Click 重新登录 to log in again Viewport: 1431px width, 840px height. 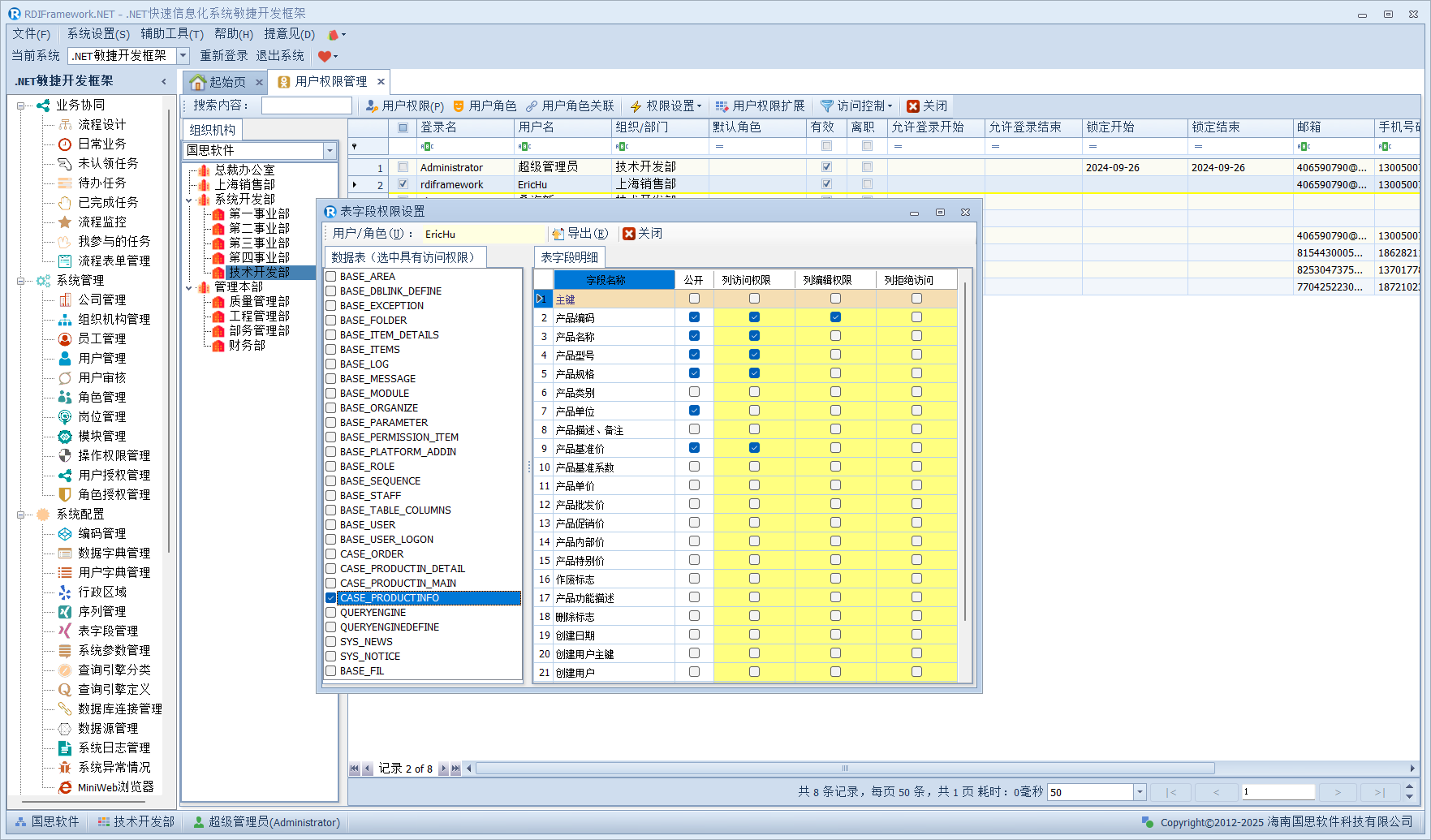(x=224, y=56)
